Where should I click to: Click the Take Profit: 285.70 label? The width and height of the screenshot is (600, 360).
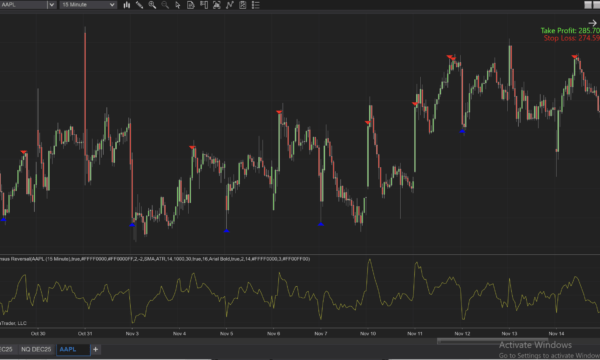point(570,31)
